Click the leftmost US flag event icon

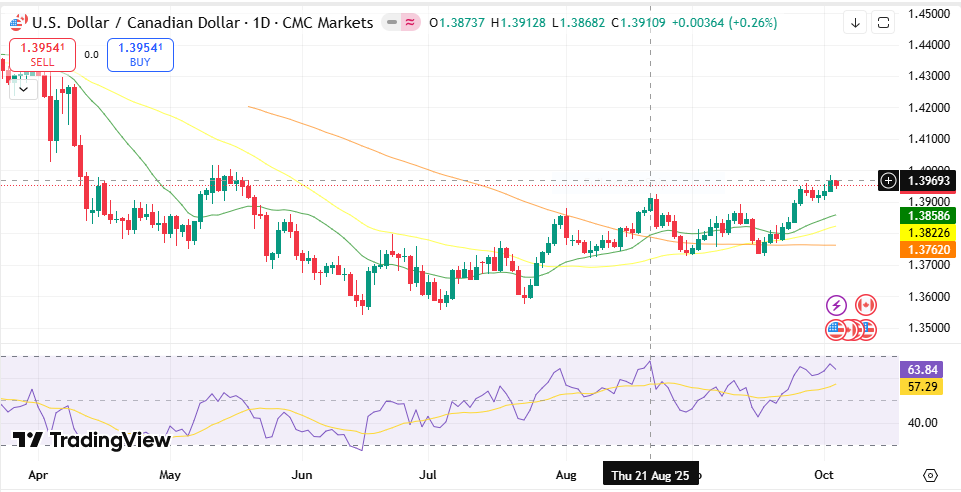point(836,329)
